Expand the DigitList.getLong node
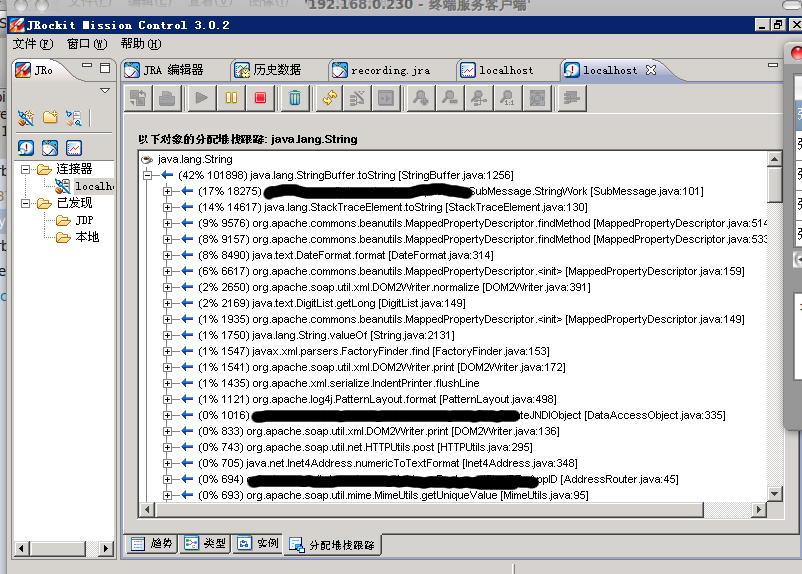 (167, 303)
